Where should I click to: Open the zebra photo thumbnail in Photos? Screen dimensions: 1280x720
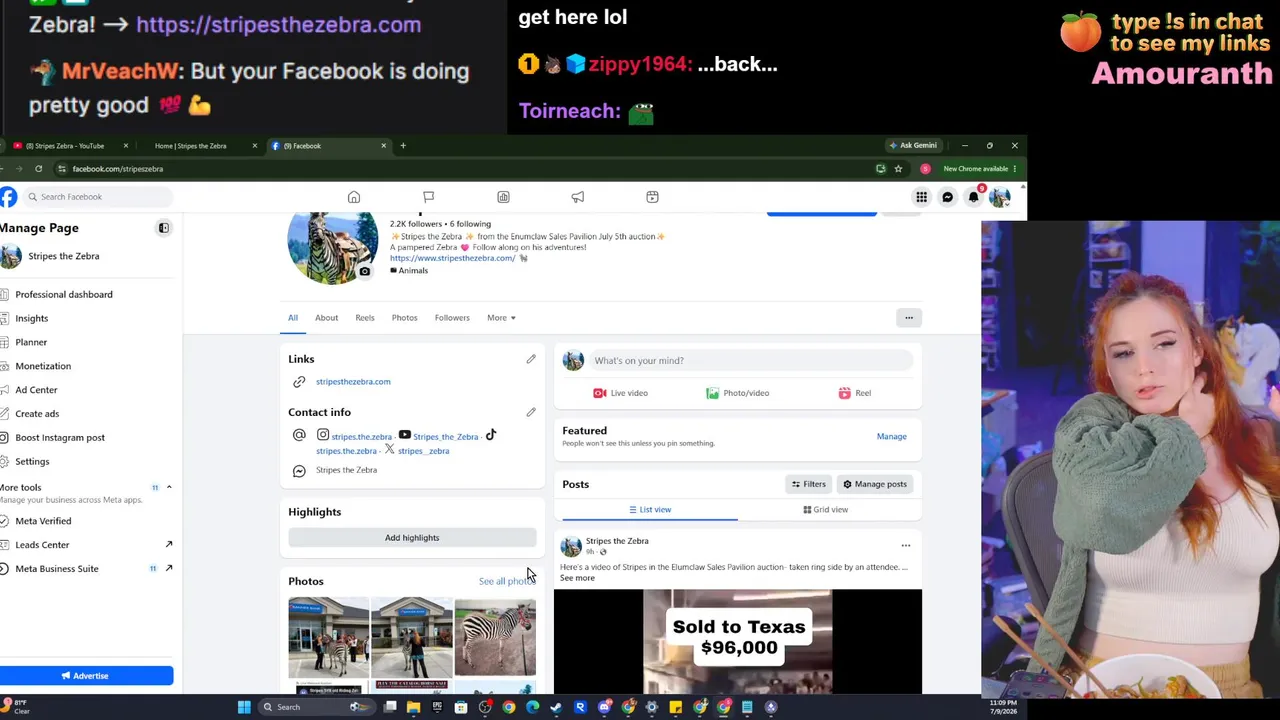click(x=495, y=638)
